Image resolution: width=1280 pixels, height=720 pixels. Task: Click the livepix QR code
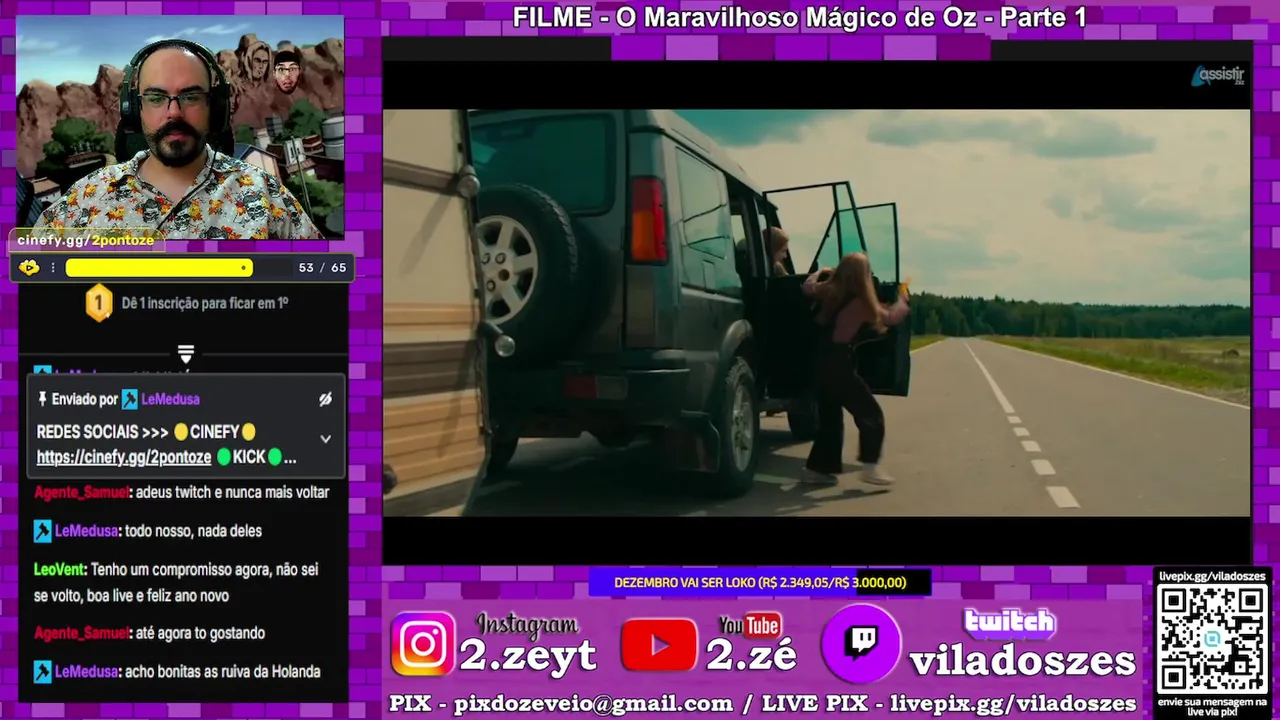(x=1212, y=638)
